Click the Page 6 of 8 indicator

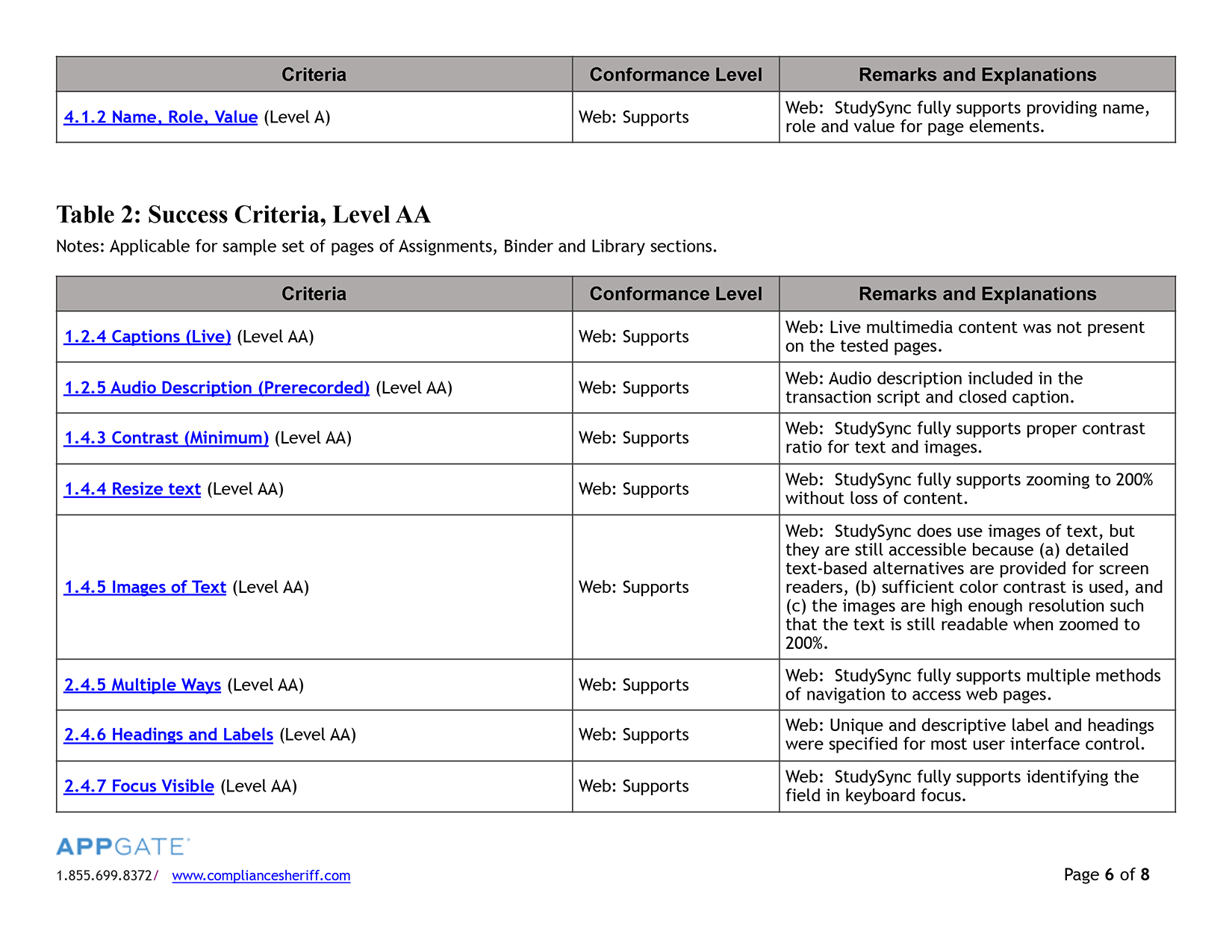pyautogui.click(x=1107, y=874)
